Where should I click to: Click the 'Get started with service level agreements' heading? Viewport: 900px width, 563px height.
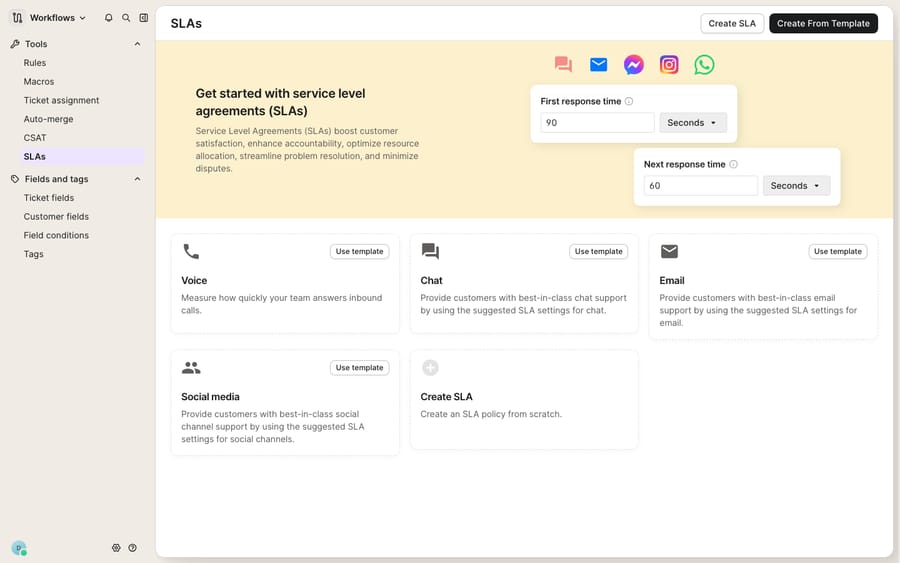pos(280,102)
